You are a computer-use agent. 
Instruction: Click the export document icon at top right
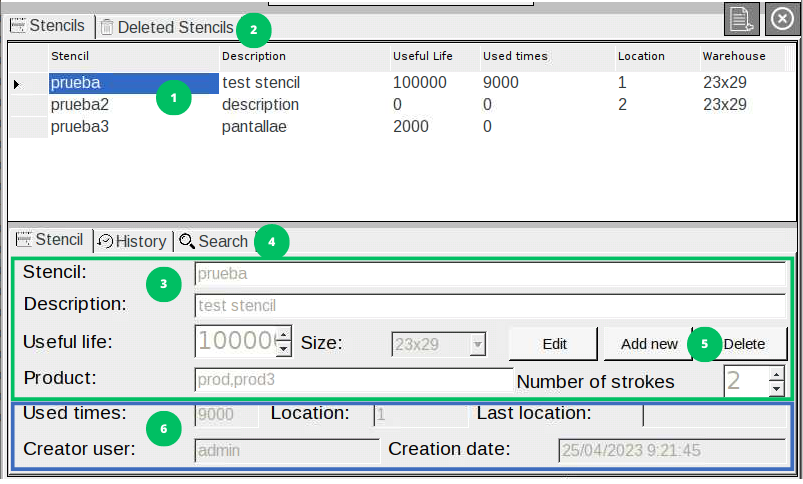point(741,19)
